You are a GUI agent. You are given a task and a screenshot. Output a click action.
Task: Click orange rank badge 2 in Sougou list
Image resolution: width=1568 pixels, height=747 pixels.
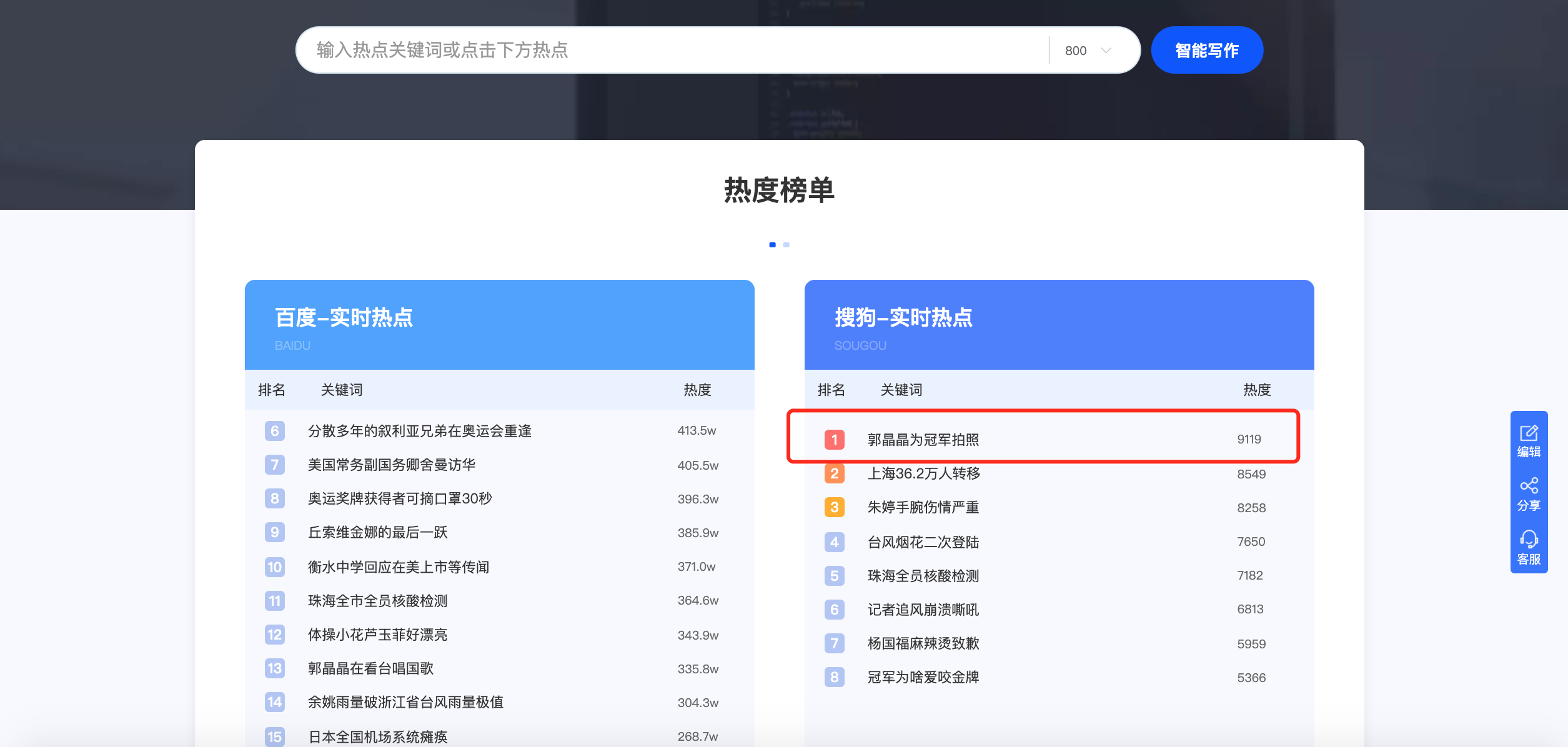(835, 473)
